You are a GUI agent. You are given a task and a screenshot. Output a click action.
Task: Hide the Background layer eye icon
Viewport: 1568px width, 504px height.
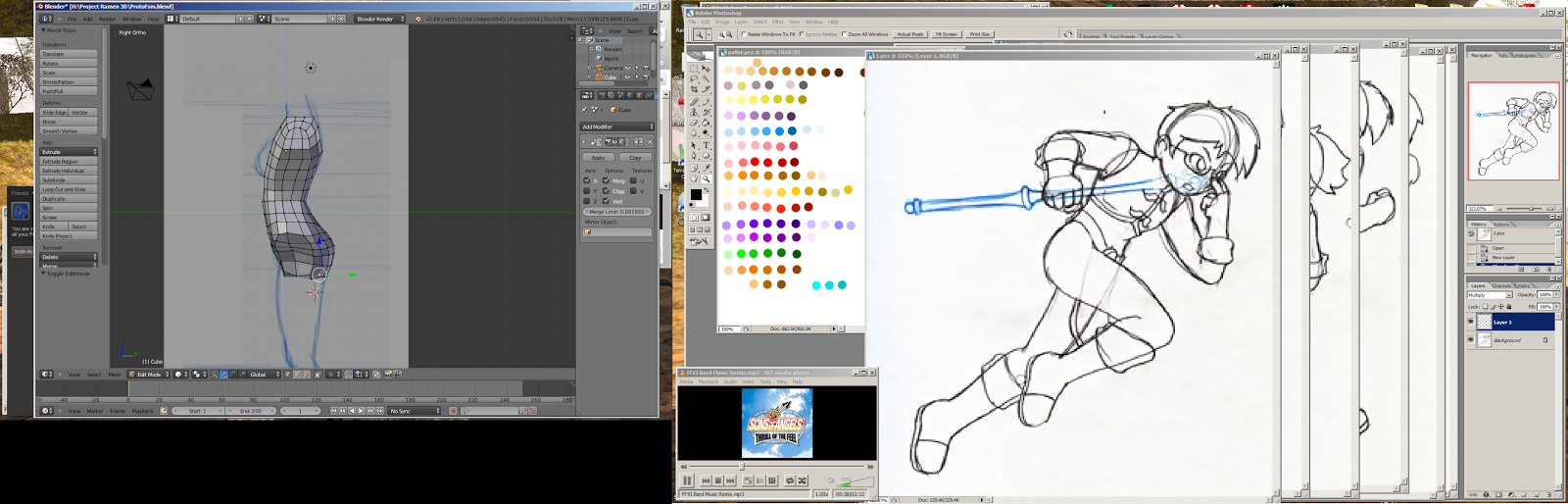pyautogui.click(x=1471, y=339)
